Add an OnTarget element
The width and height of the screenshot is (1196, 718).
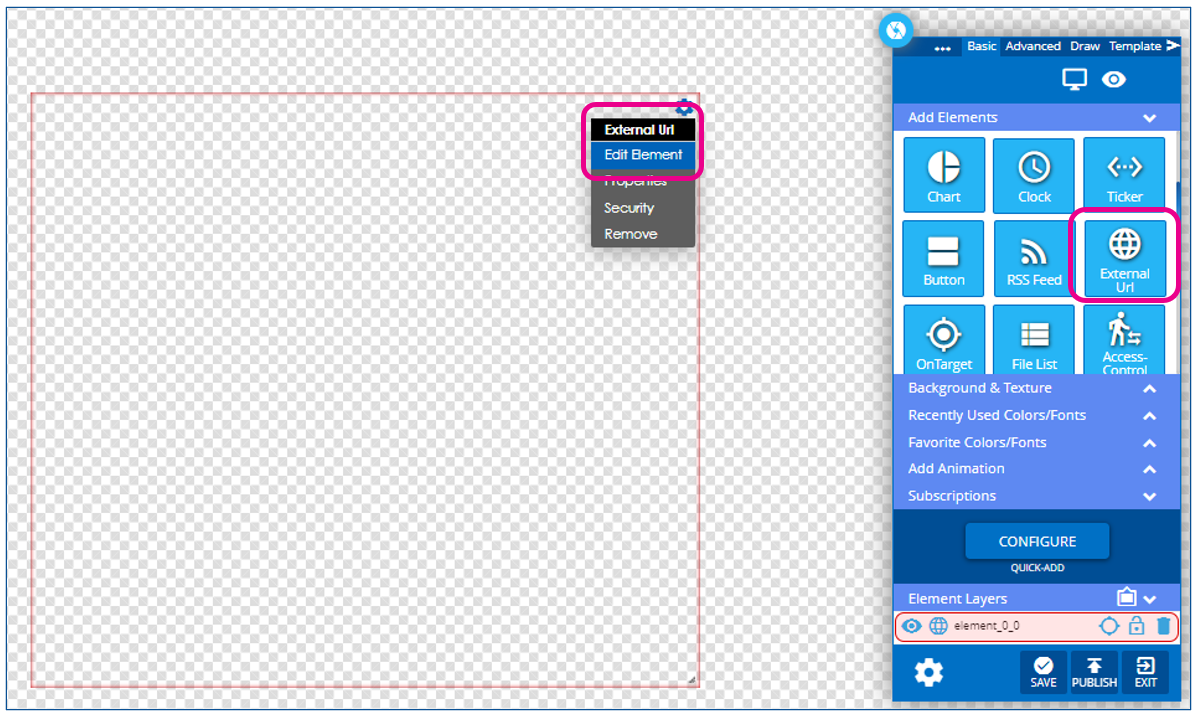943,340
